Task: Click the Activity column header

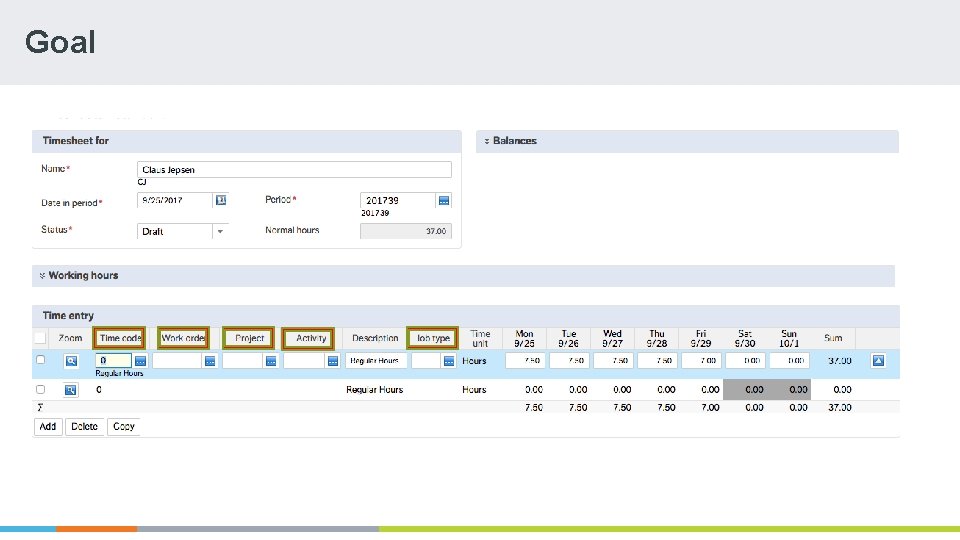Action: pos(309,338)
